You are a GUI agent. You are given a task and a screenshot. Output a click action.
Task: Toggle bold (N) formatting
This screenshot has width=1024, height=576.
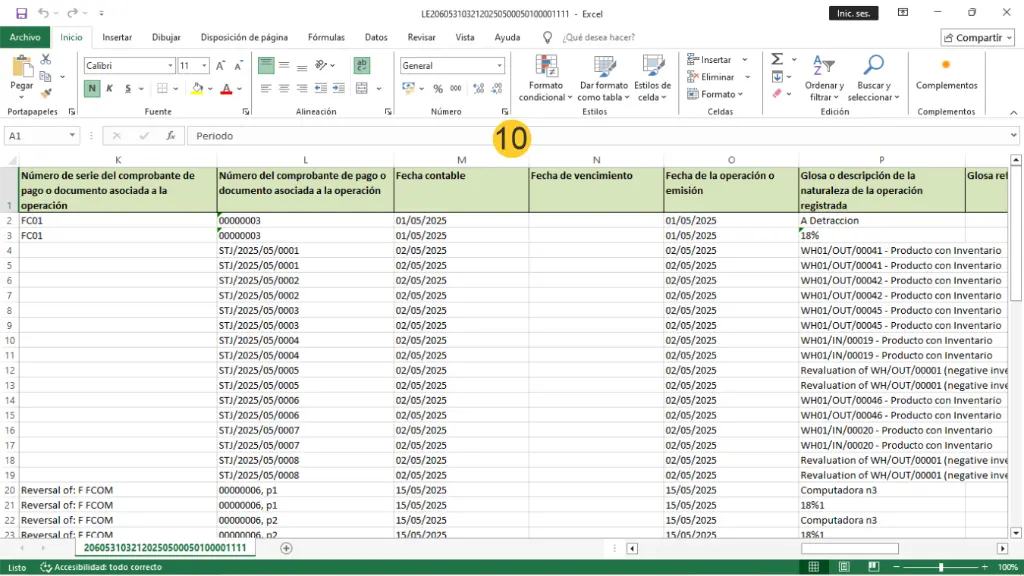pyautogui.click(x=92, y=89)
